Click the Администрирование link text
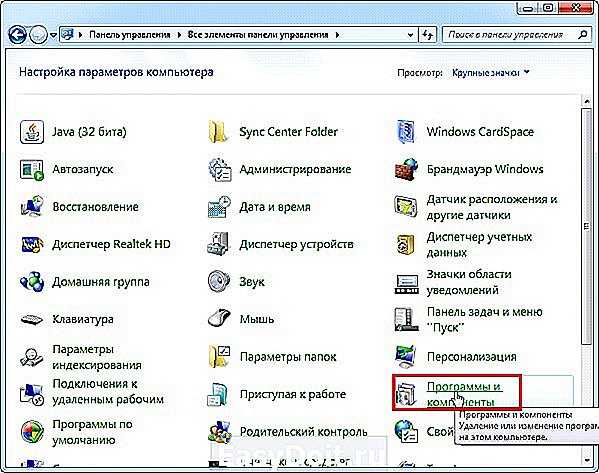 (295, 169)
